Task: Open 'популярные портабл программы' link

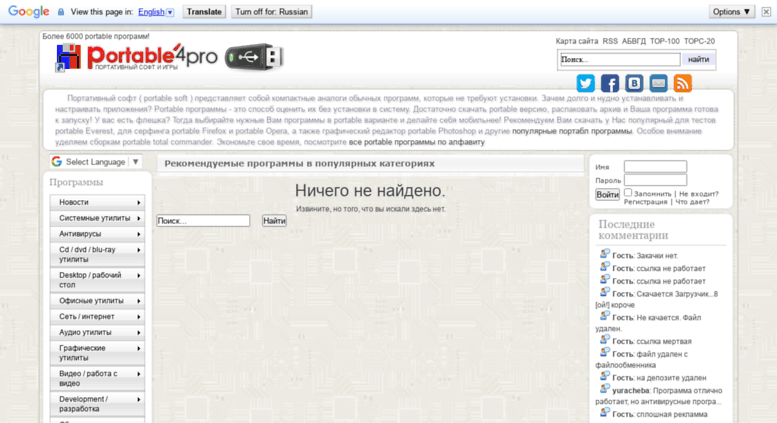Action: tap(572, 131)
